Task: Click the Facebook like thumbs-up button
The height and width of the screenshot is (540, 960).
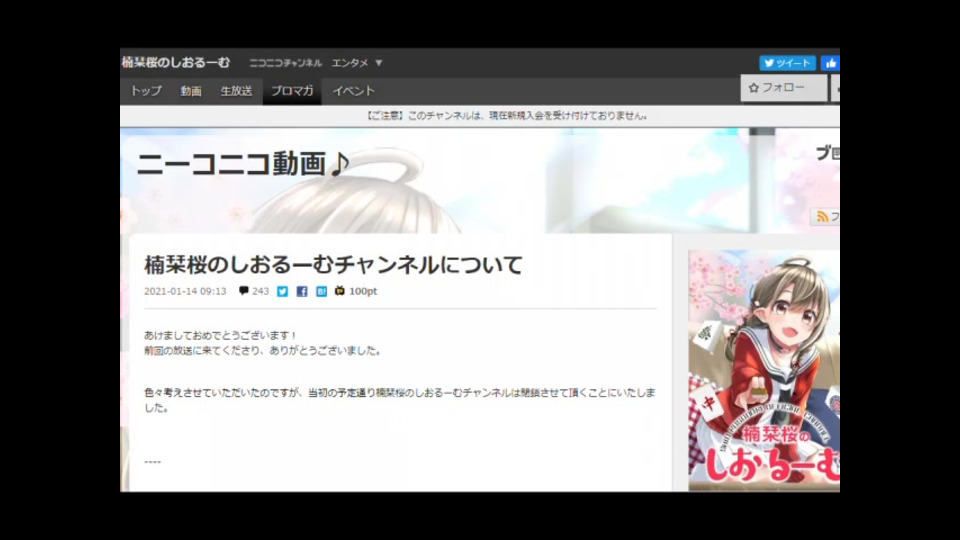Action: coord(831,63)
